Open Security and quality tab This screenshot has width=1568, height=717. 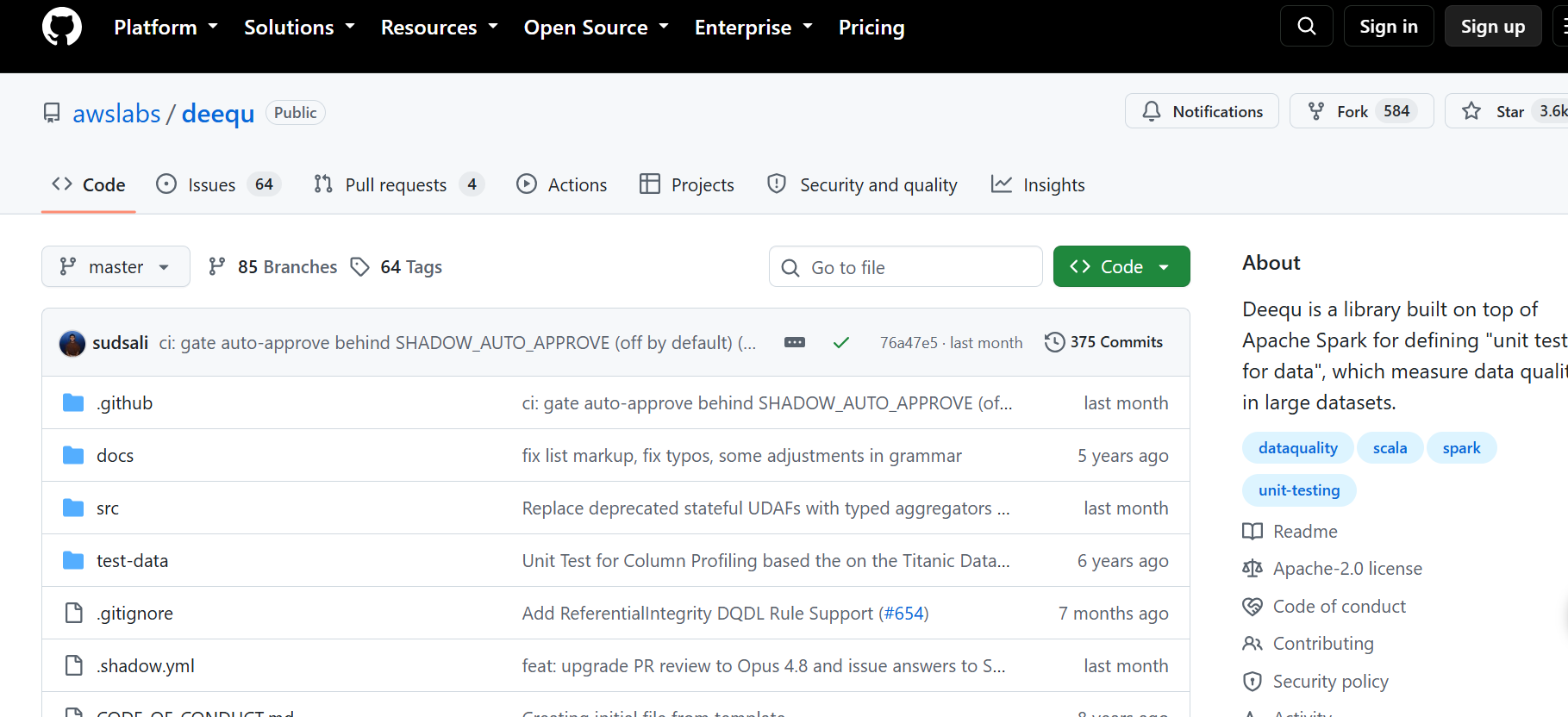coord(862,184)
